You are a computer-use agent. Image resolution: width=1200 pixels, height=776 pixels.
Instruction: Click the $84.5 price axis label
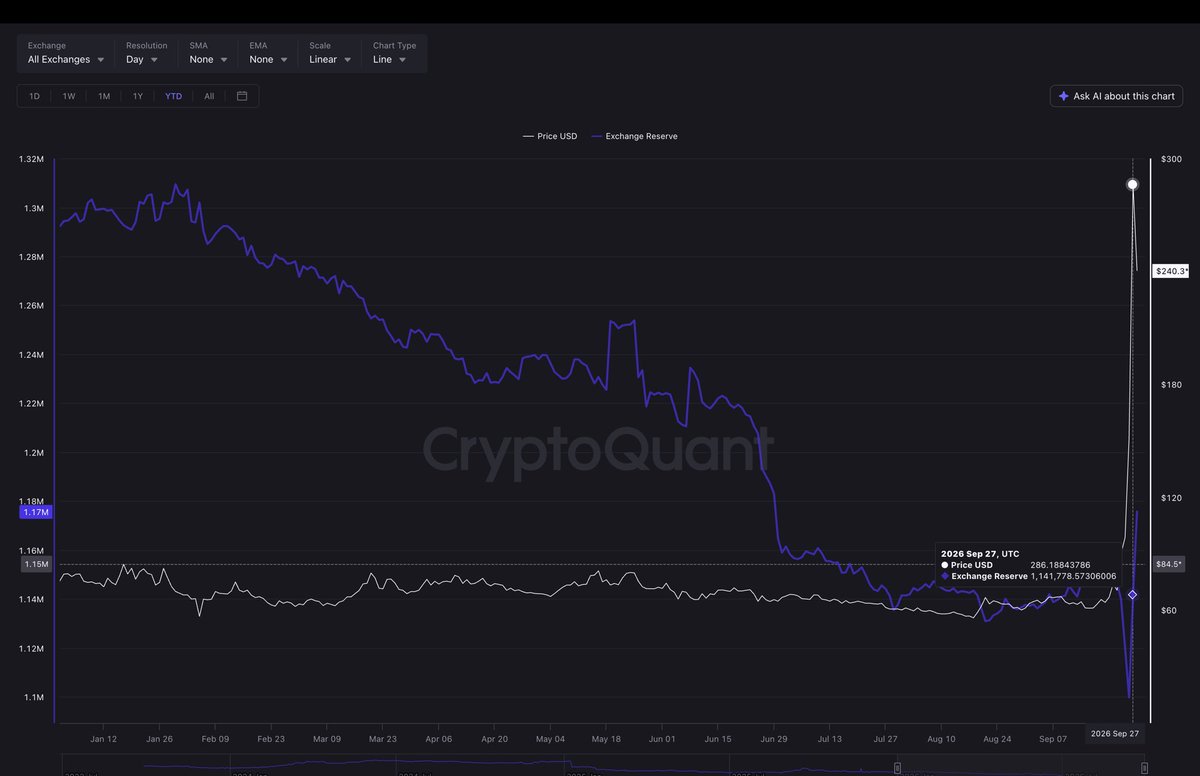pyautogui.click(x=1170, y=564)
